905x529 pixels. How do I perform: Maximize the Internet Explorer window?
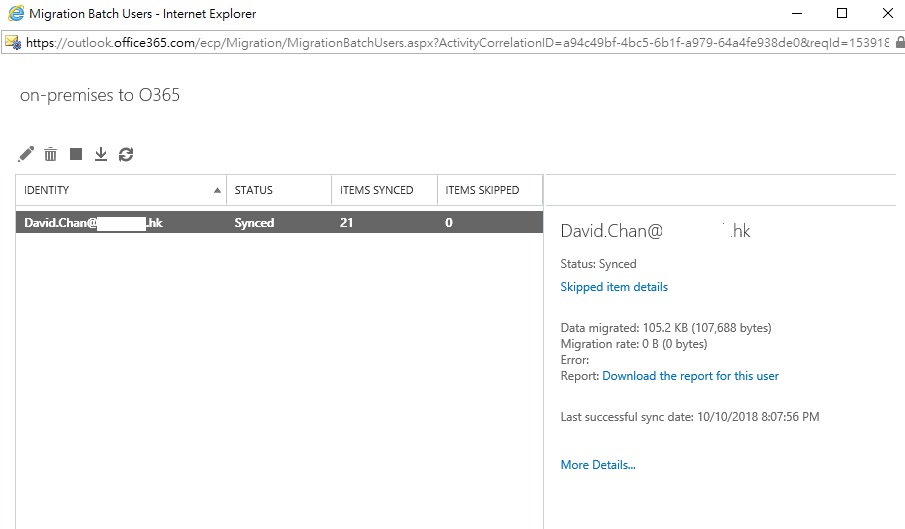[x=842, y=13]
